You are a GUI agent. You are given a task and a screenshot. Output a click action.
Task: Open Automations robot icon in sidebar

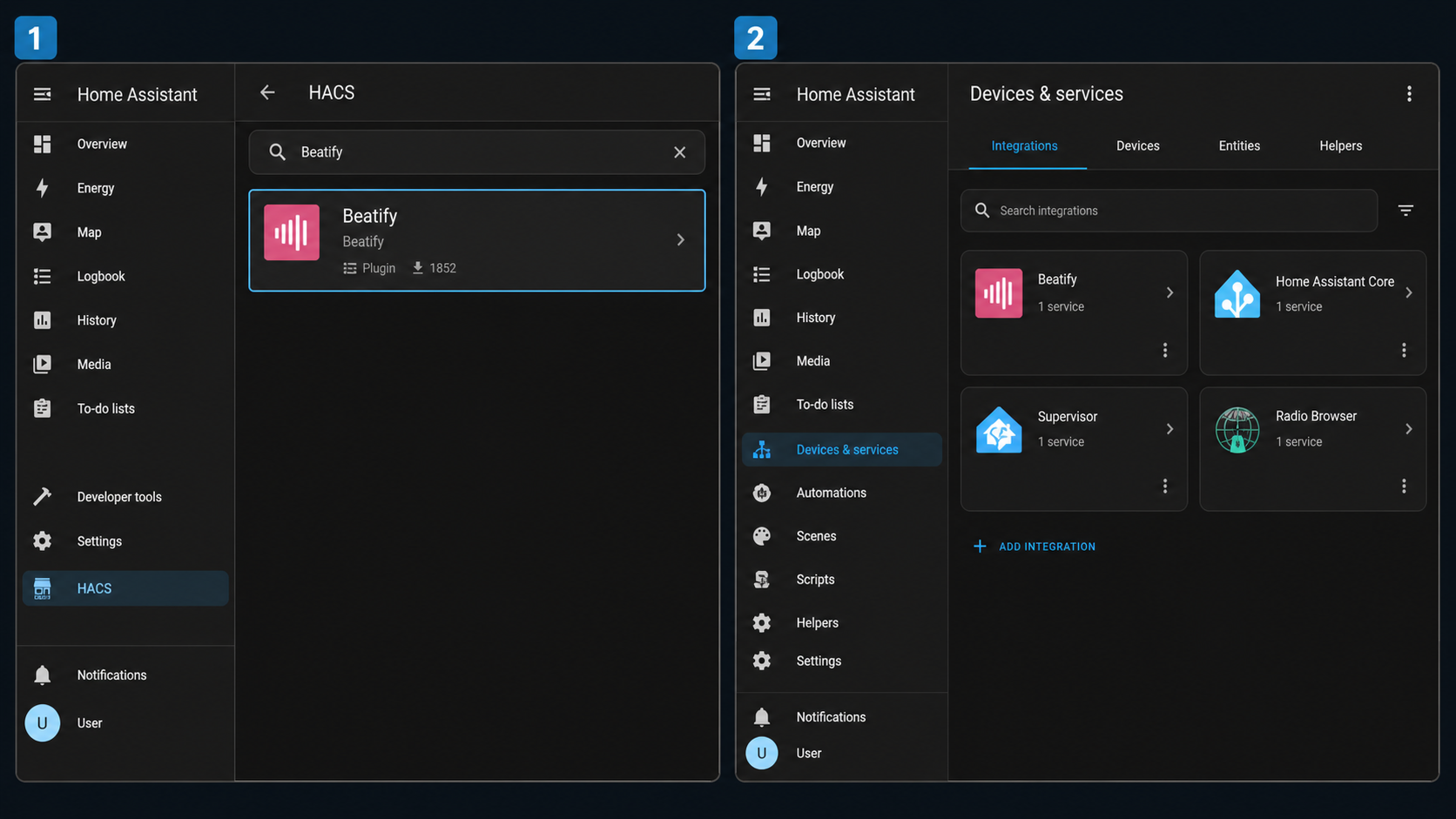pos(762,493)
